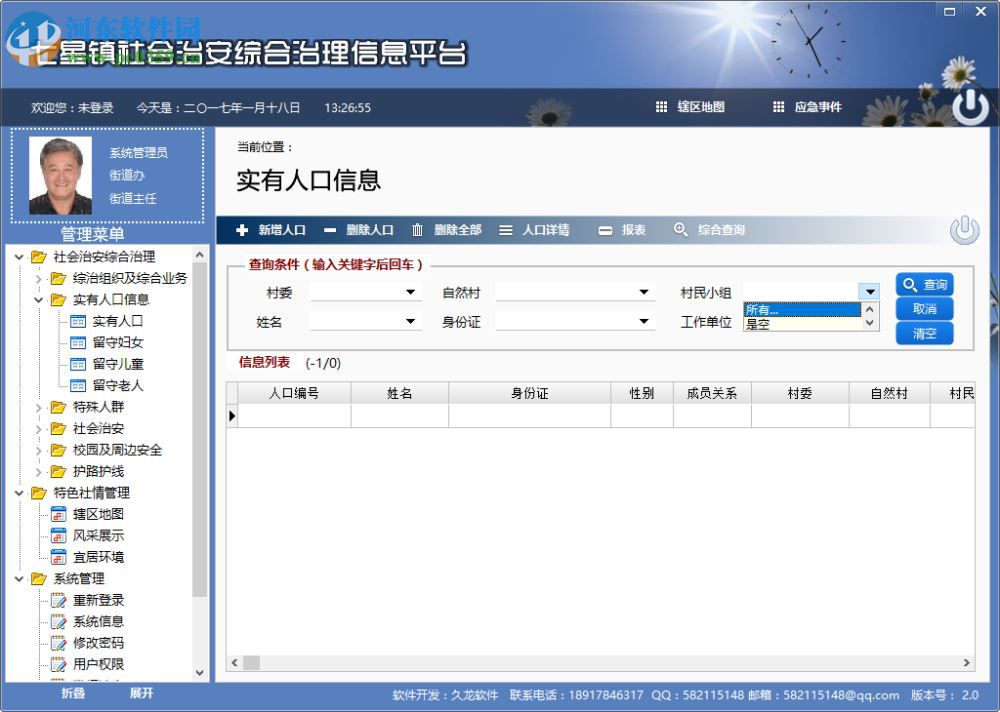1000x712 pixels.
Task: Select the 删除人口 remove icon
Action: click(330, 229)
